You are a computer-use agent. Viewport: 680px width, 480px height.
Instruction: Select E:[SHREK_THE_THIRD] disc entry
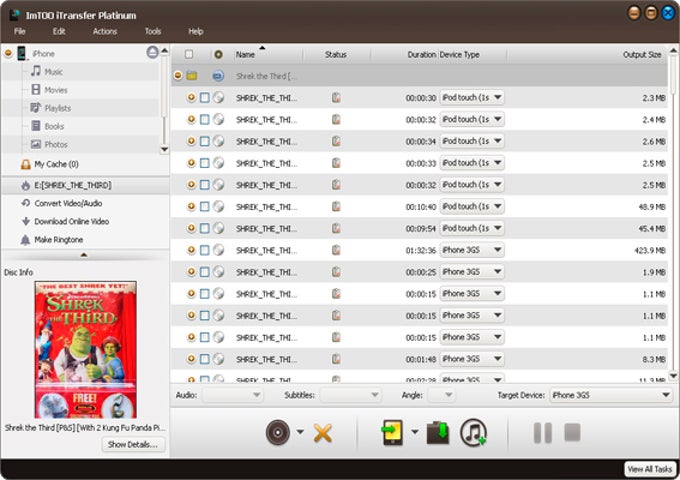coord(85,185)
